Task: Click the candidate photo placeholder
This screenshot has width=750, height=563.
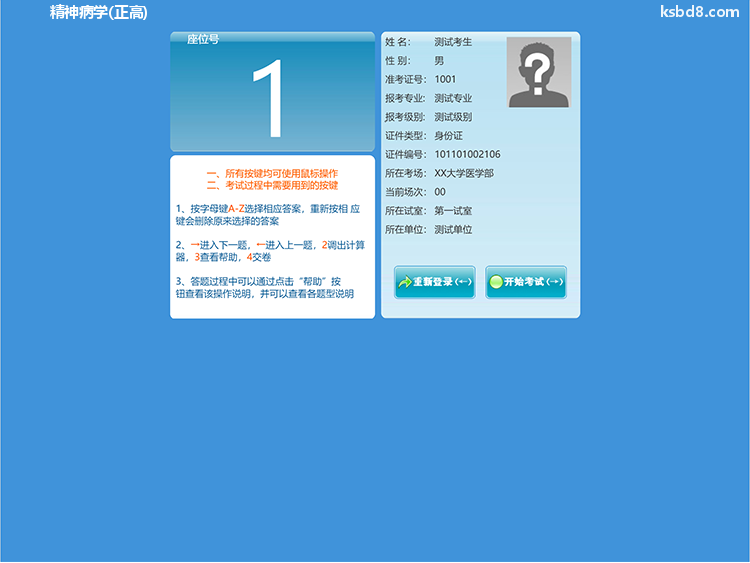Action: (539, 72)
